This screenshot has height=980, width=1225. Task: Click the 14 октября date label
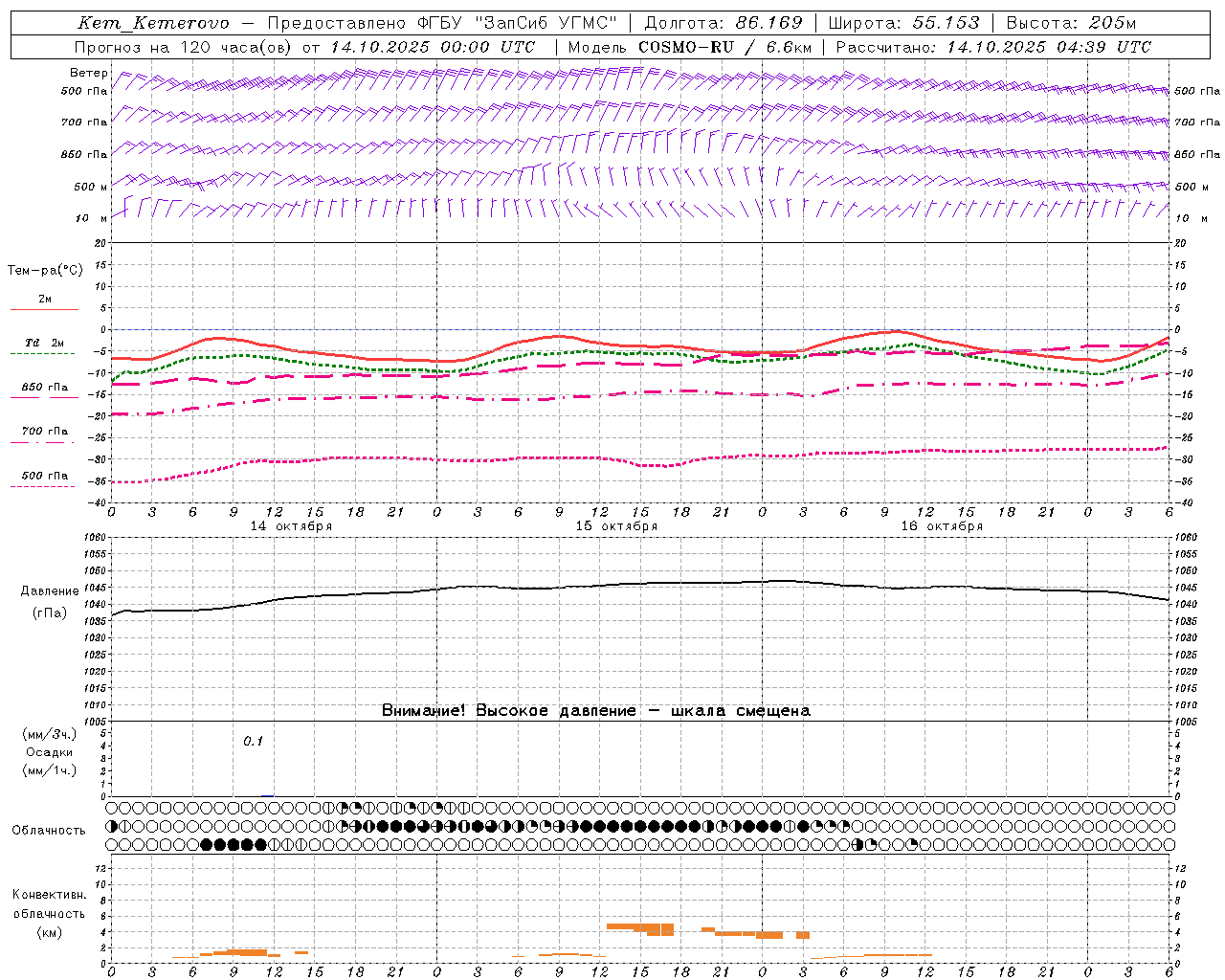[x=291, y=526]
